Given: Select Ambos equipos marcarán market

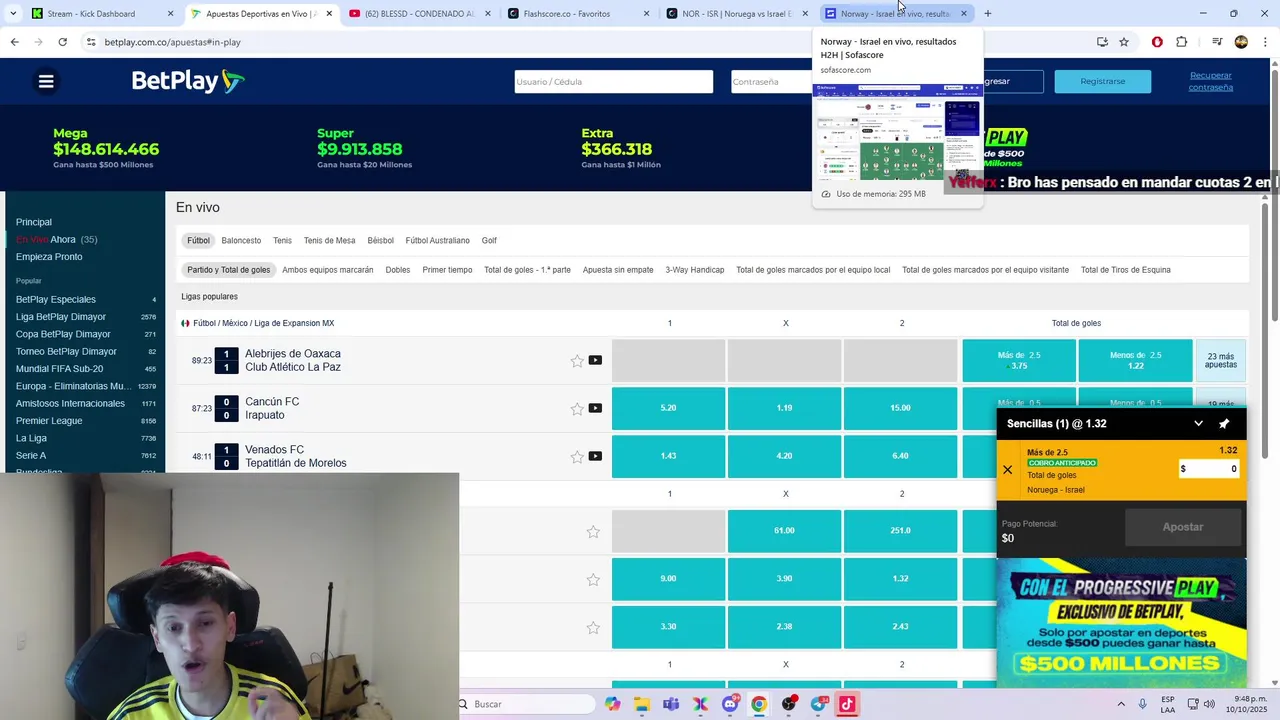Looking at the screenshot, I should pyautogui.click(x=328, y=270).
